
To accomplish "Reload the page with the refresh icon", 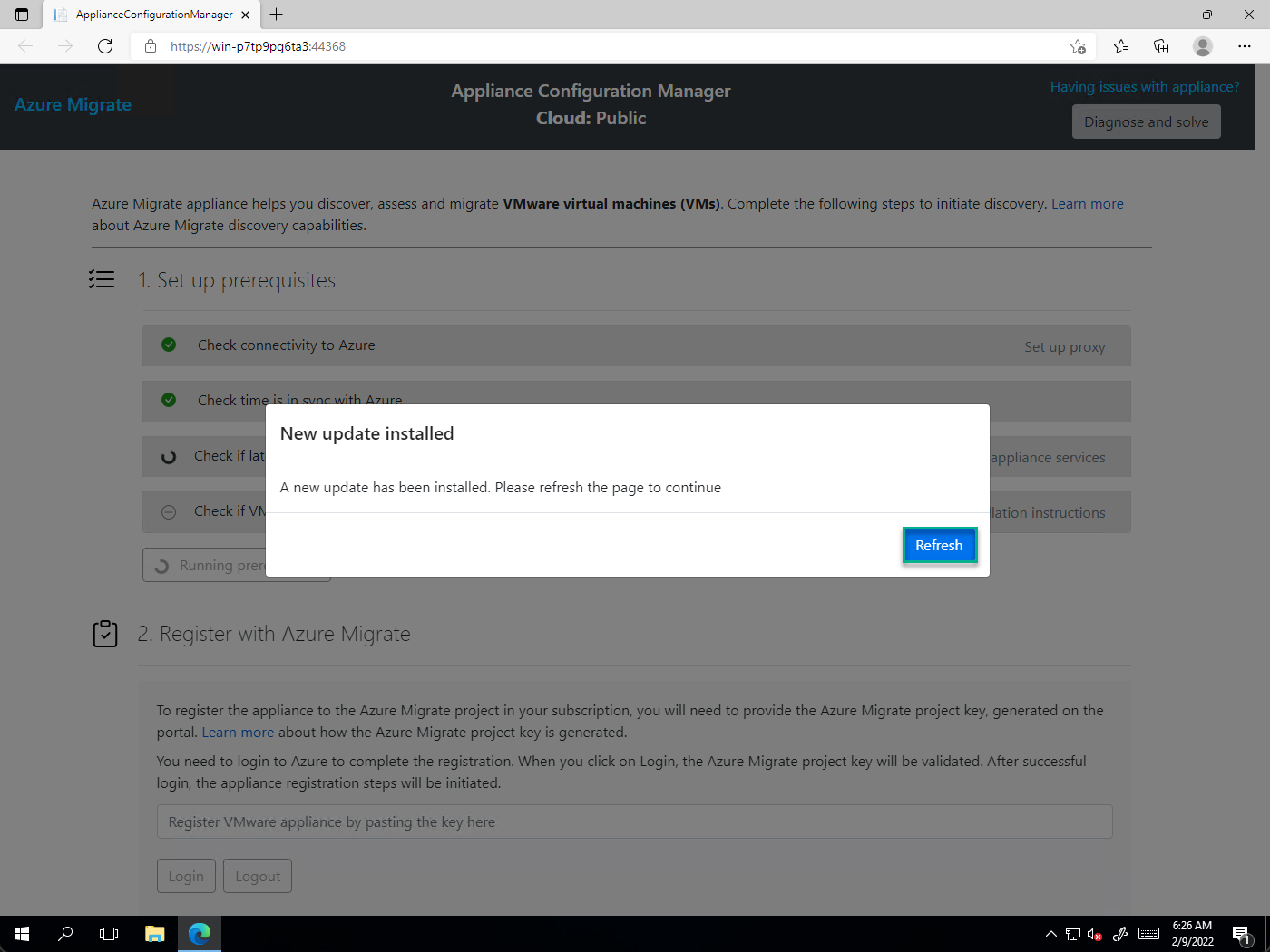I will 105,46.
